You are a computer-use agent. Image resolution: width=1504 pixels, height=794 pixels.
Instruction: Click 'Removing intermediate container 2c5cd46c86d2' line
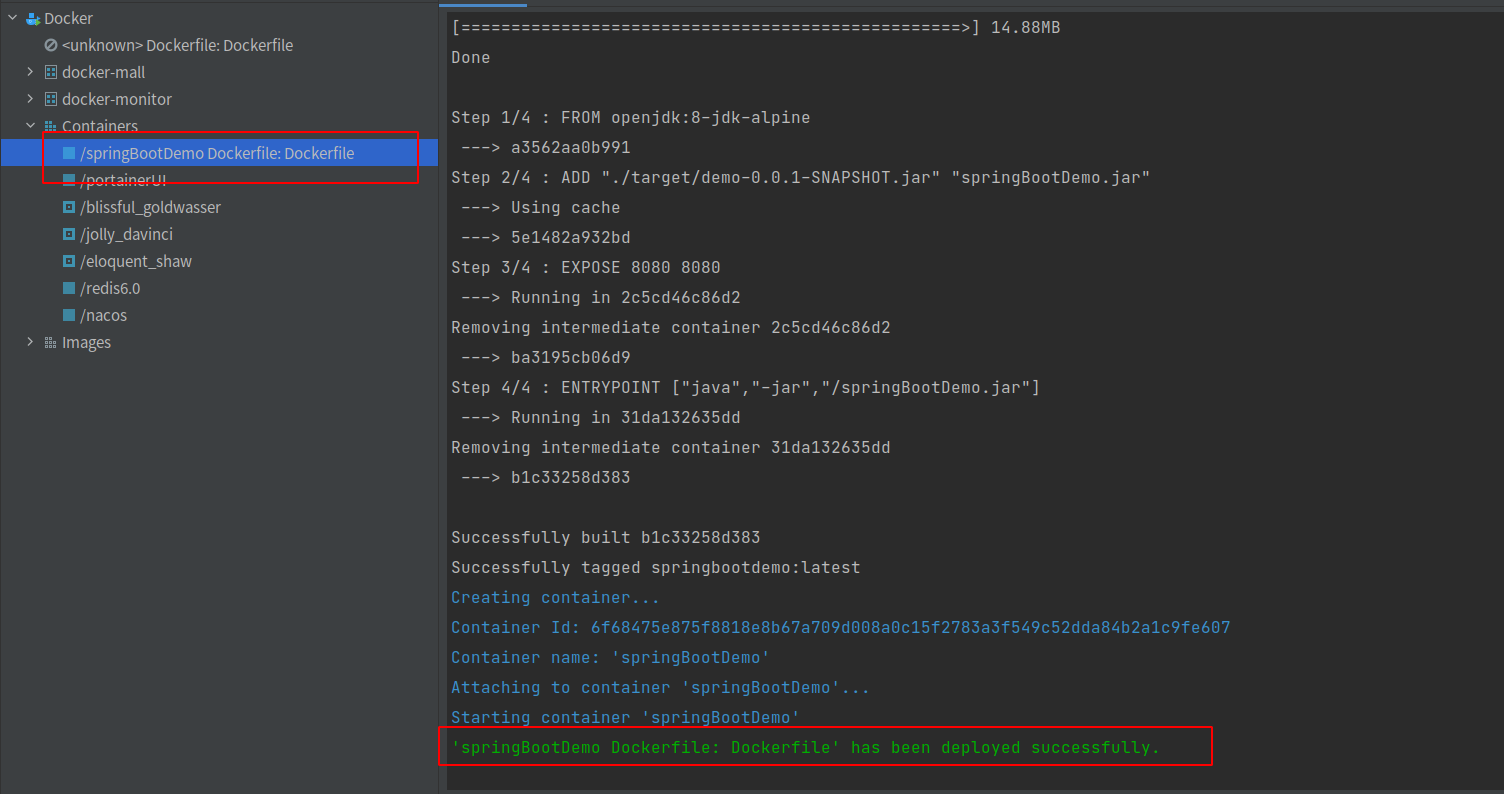tap(670, 328)
